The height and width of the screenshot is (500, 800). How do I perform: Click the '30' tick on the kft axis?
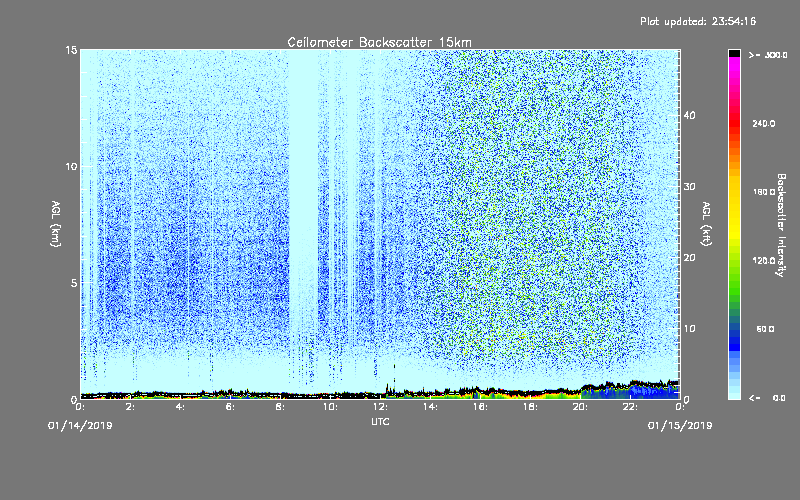tap(689, 187)
